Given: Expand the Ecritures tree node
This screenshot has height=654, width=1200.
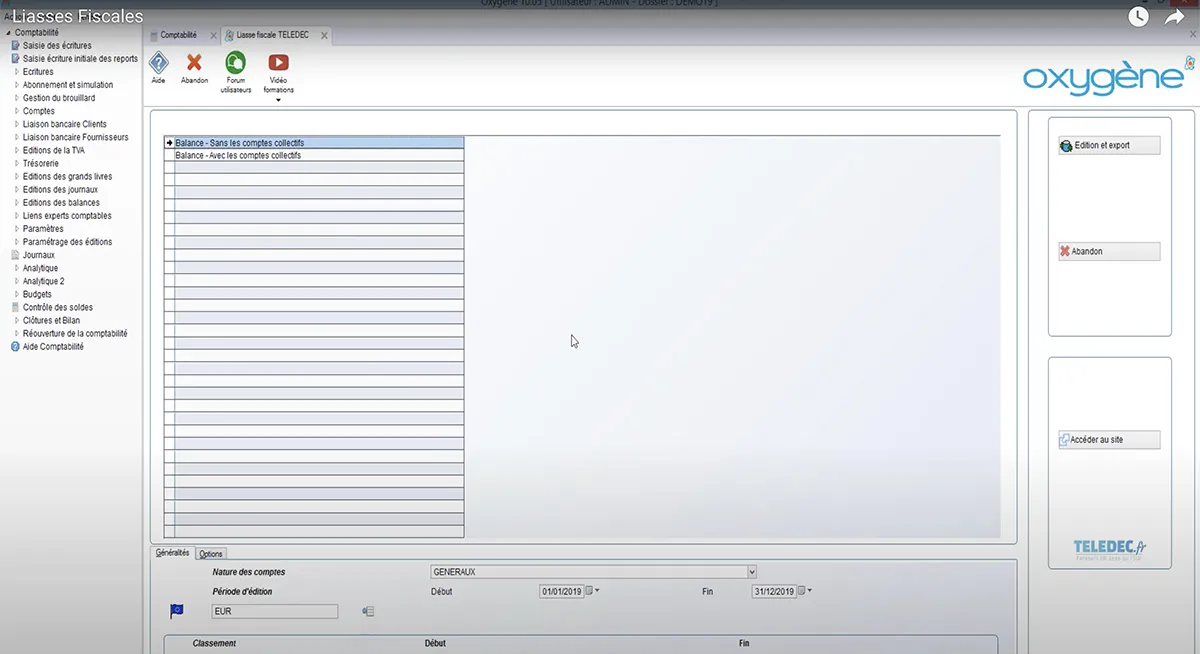Looking at the screenshot, I should point(16,72).
